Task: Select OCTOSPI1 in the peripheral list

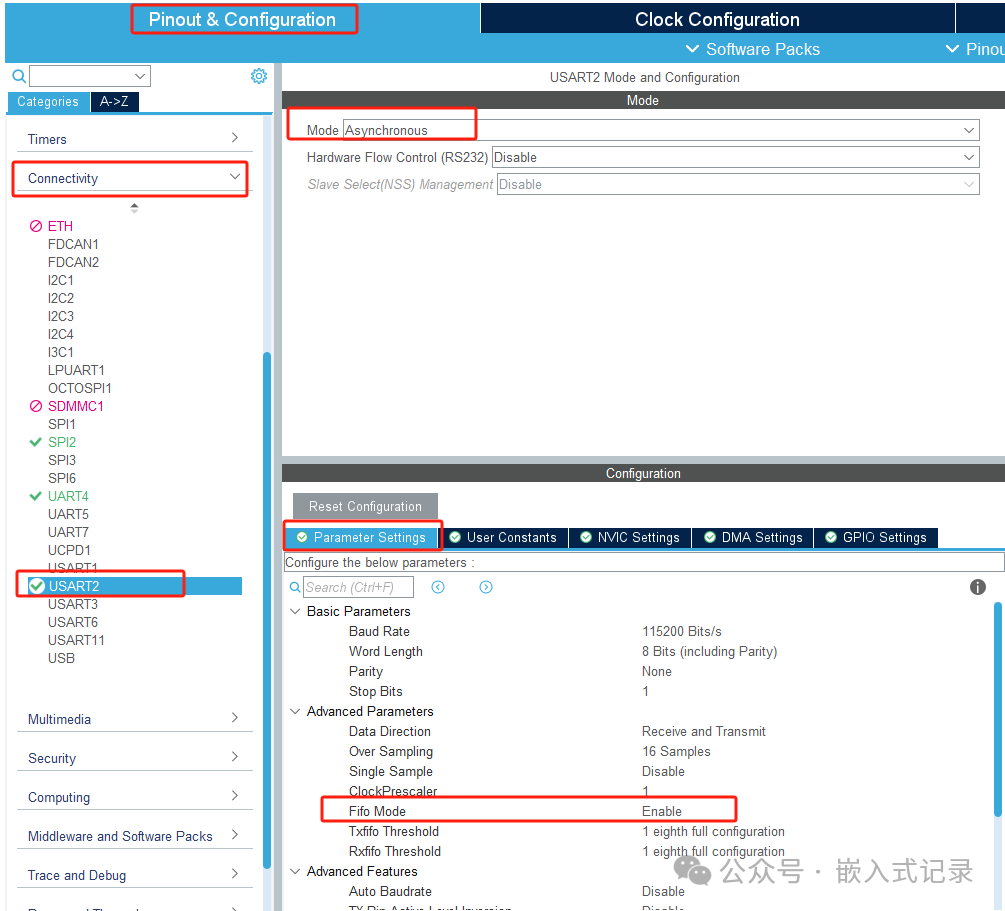Action: pyautogui.click(x=79, y=389)
